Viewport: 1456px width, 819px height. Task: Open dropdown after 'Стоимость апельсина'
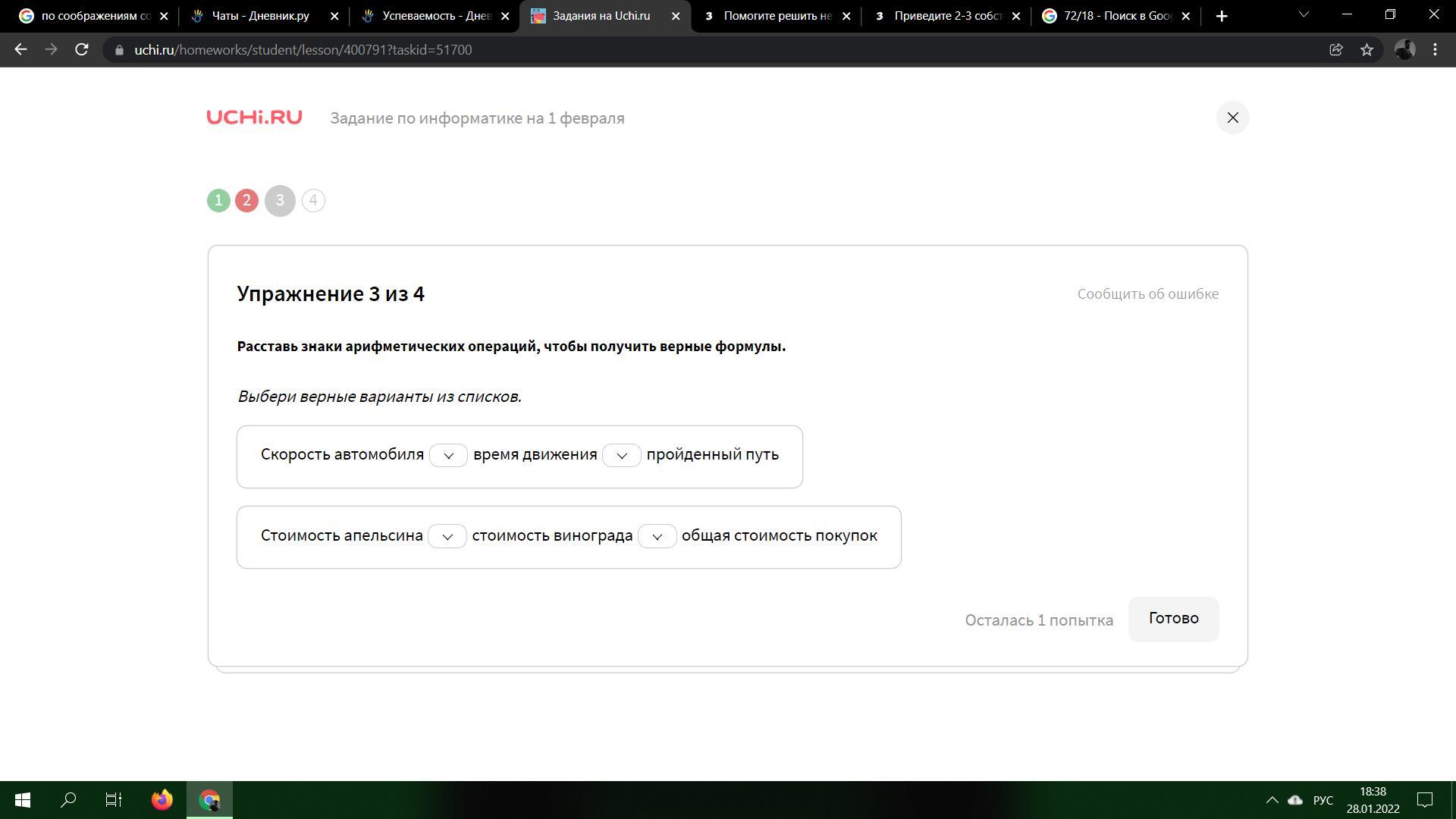pyautogui.click(x=447, y=536)
